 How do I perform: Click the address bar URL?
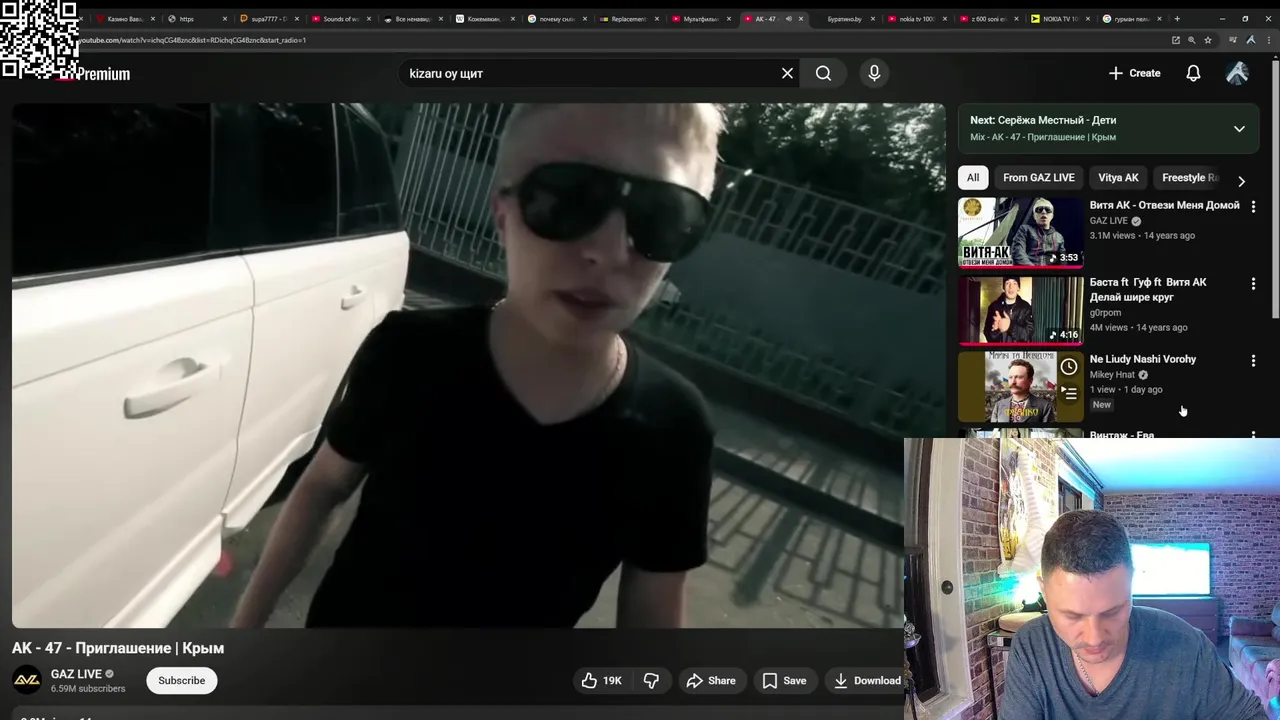(192, 40)
